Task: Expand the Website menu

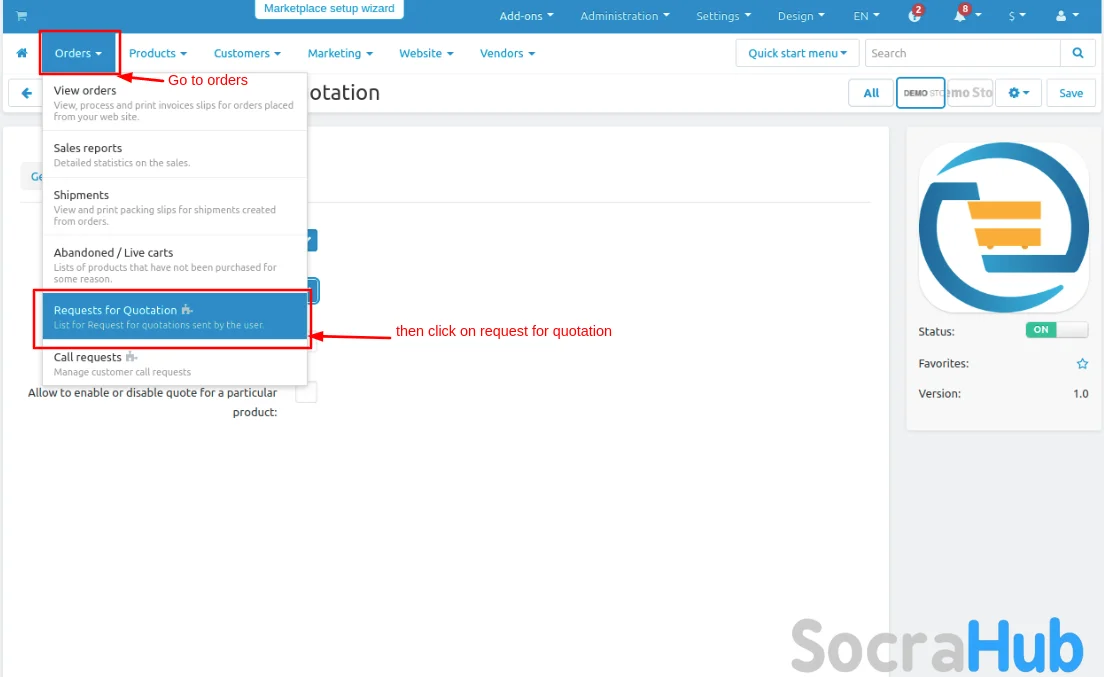Action: click(426, 53)
